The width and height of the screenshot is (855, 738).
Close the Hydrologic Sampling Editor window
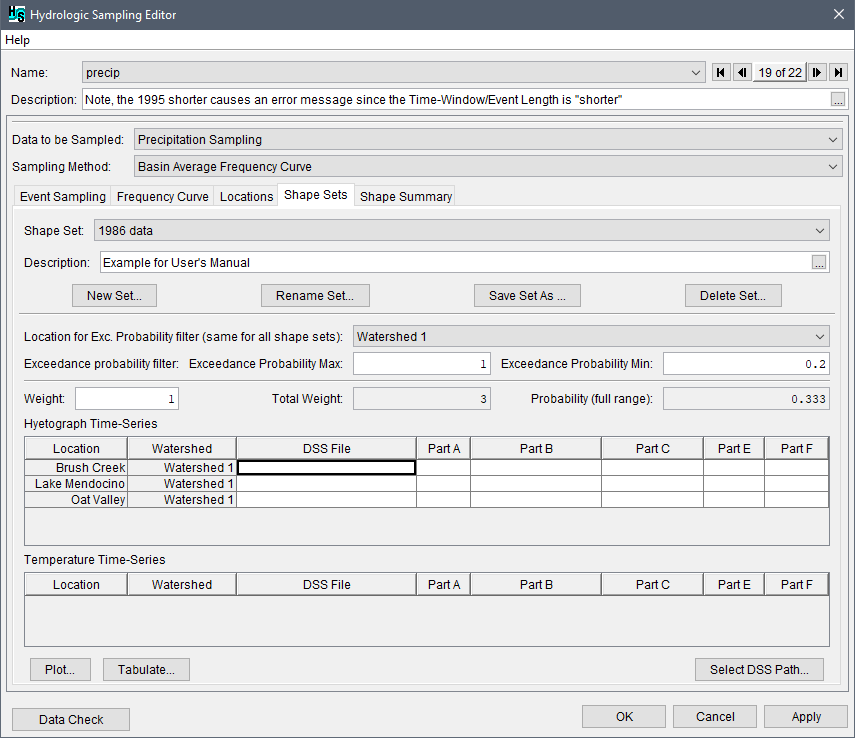tap(839, 14)
